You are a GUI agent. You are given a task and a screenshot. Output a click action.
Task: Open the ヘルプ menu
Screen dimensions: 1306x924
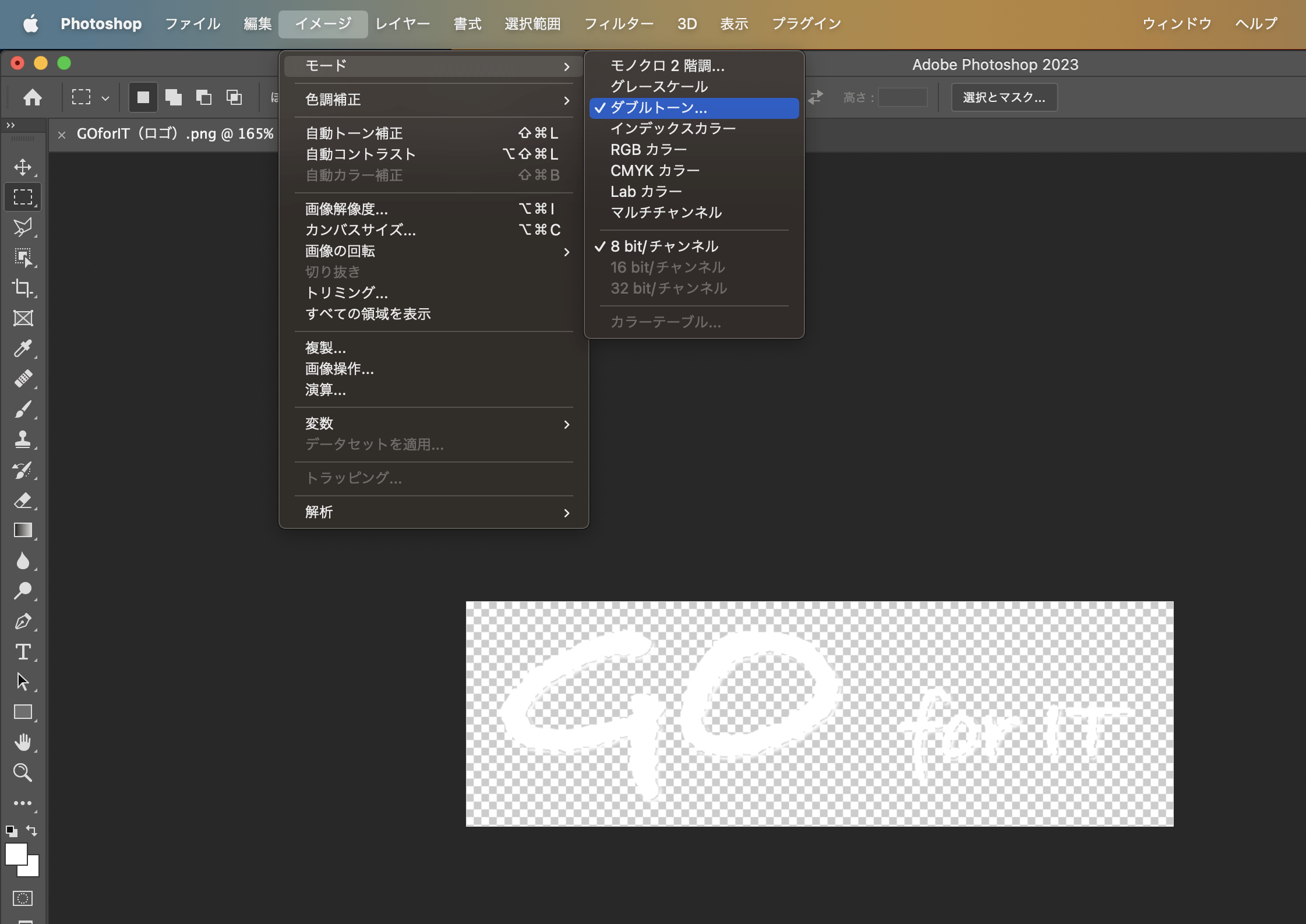[x=1256, y=24]
